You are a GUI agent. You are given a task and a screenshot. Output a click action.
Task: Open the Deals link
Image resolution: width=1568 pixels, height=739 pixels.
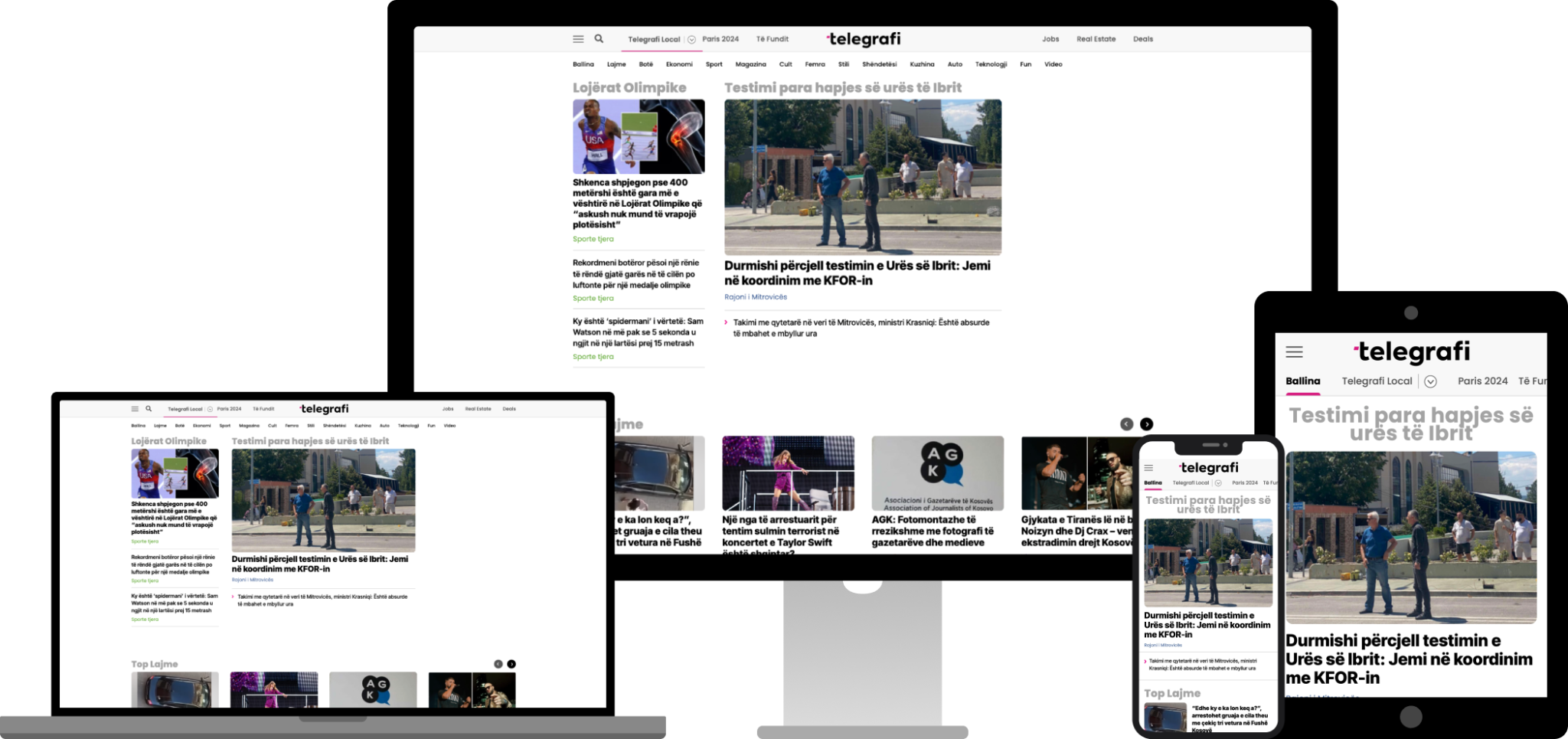click(1142, 38)
